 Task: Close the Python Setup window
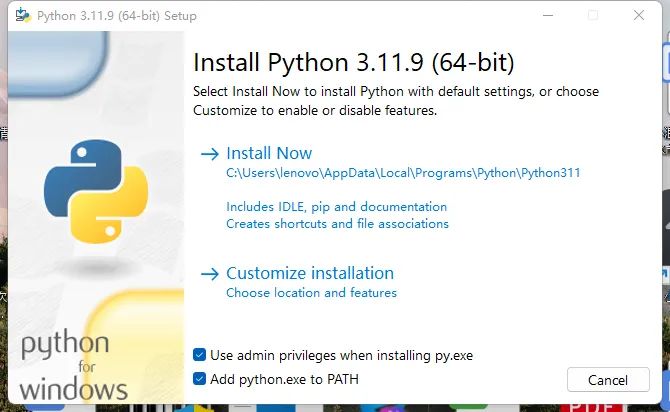point(639,15)
